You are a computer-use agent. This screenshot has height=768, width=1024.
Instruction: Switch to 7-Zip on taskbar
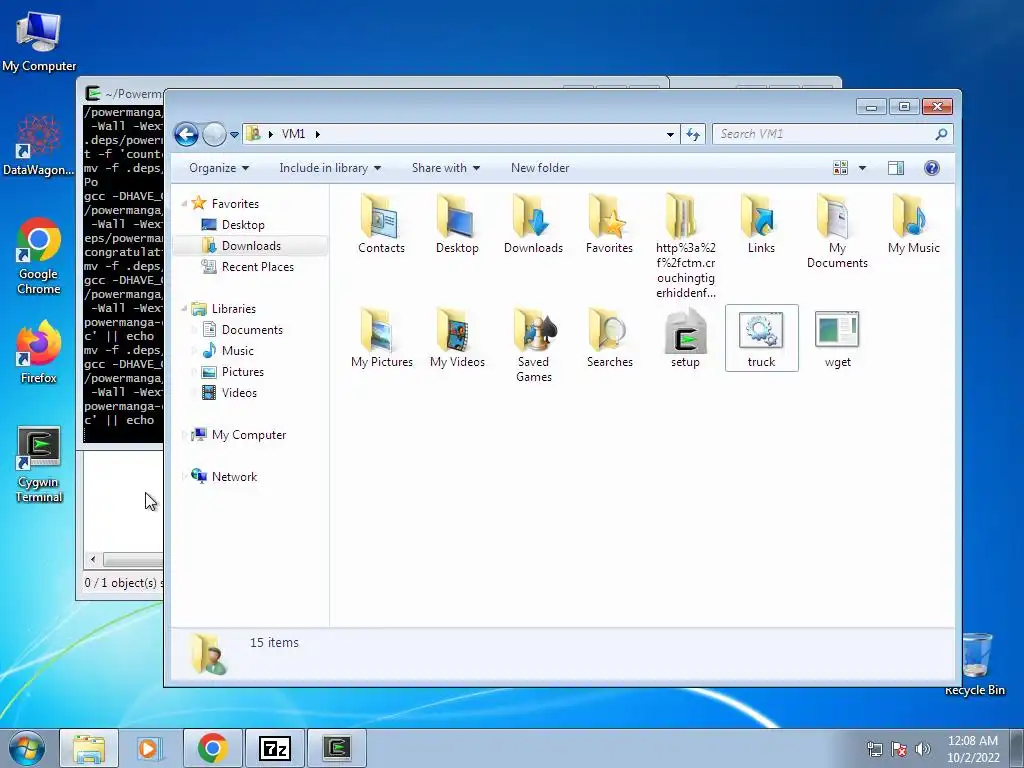[x=274, y=748]
